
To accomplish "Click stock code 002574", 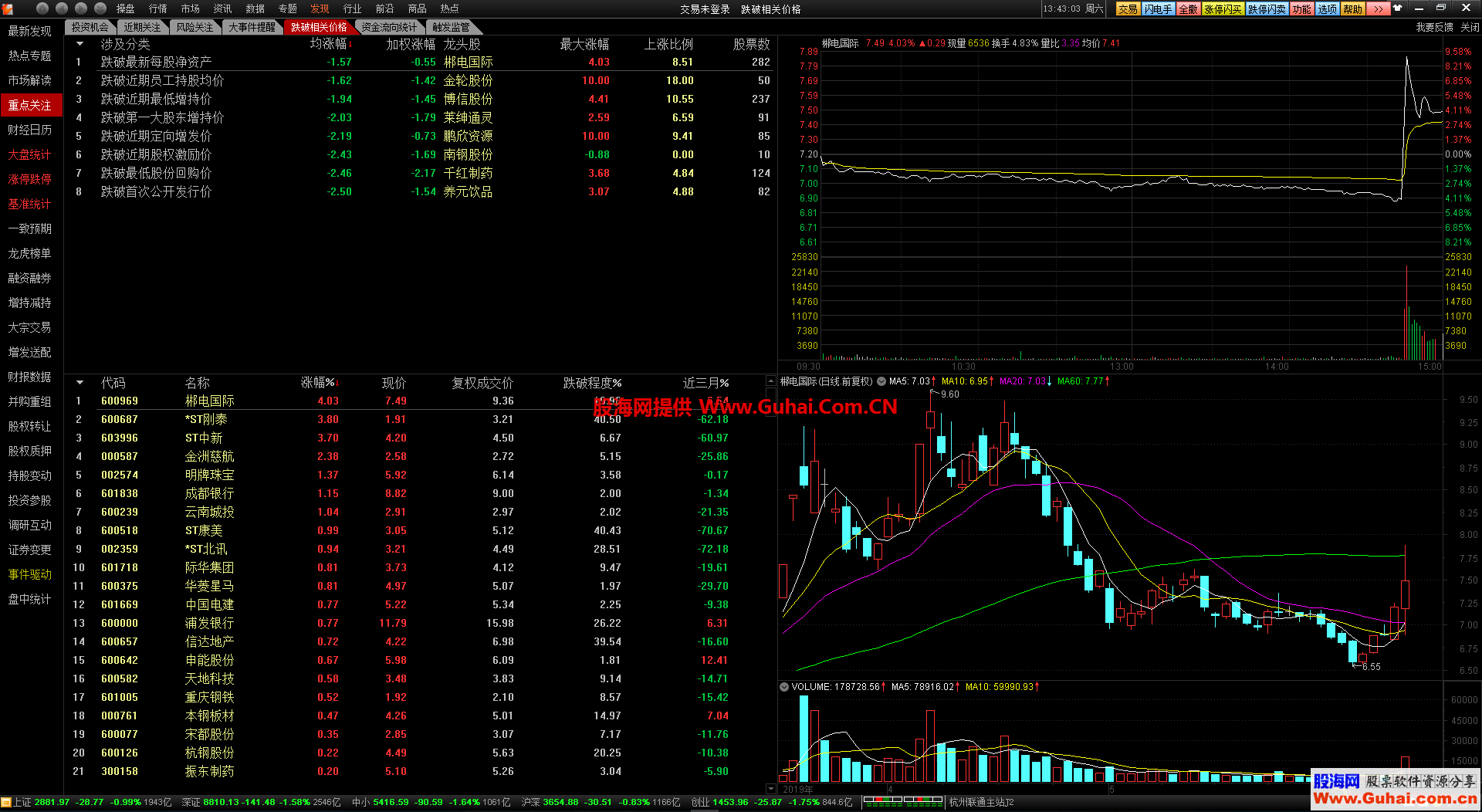I will 120,475.
